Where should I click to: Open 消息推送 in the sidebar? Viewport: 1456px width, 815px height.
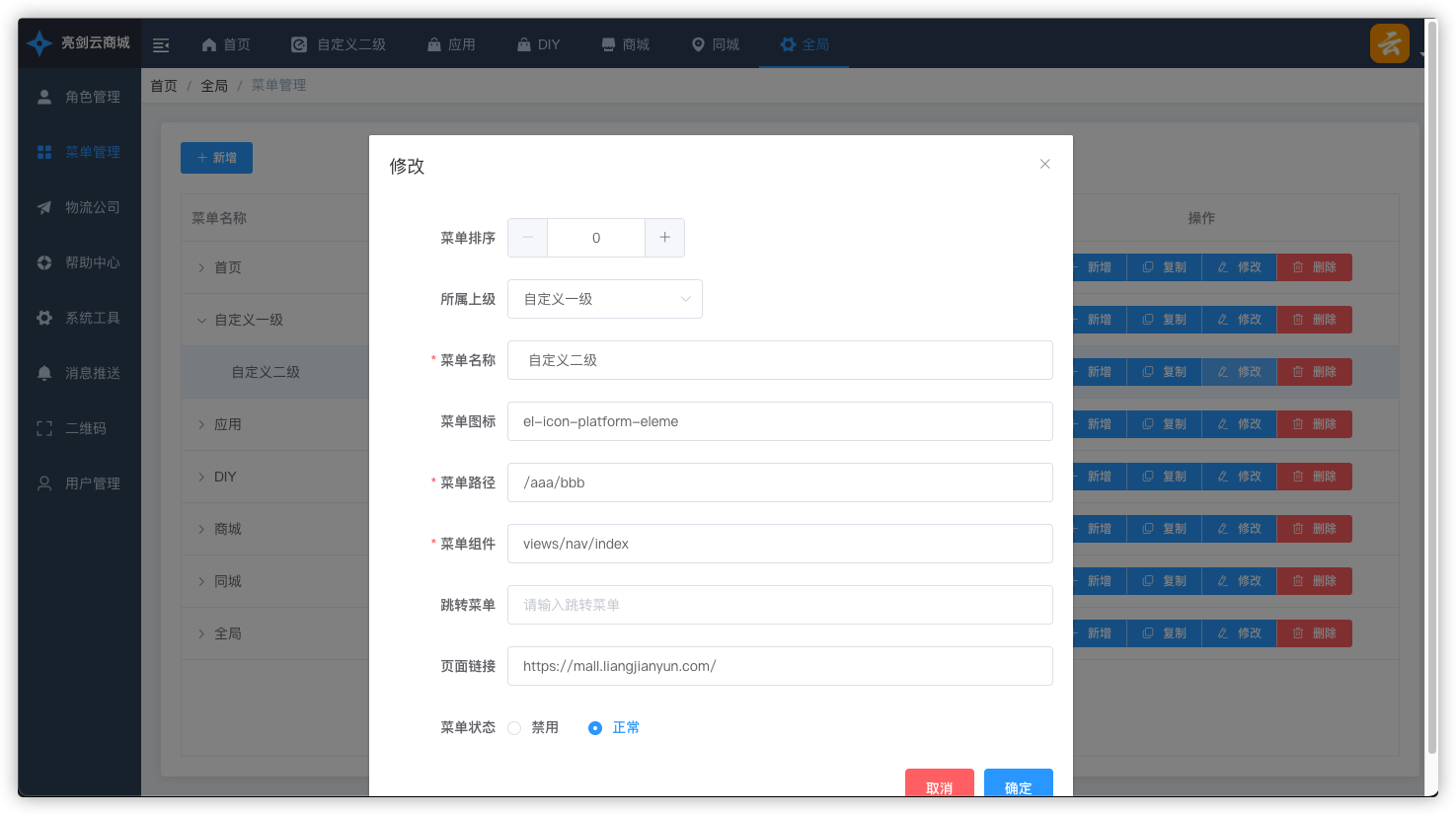click(79, 373)
